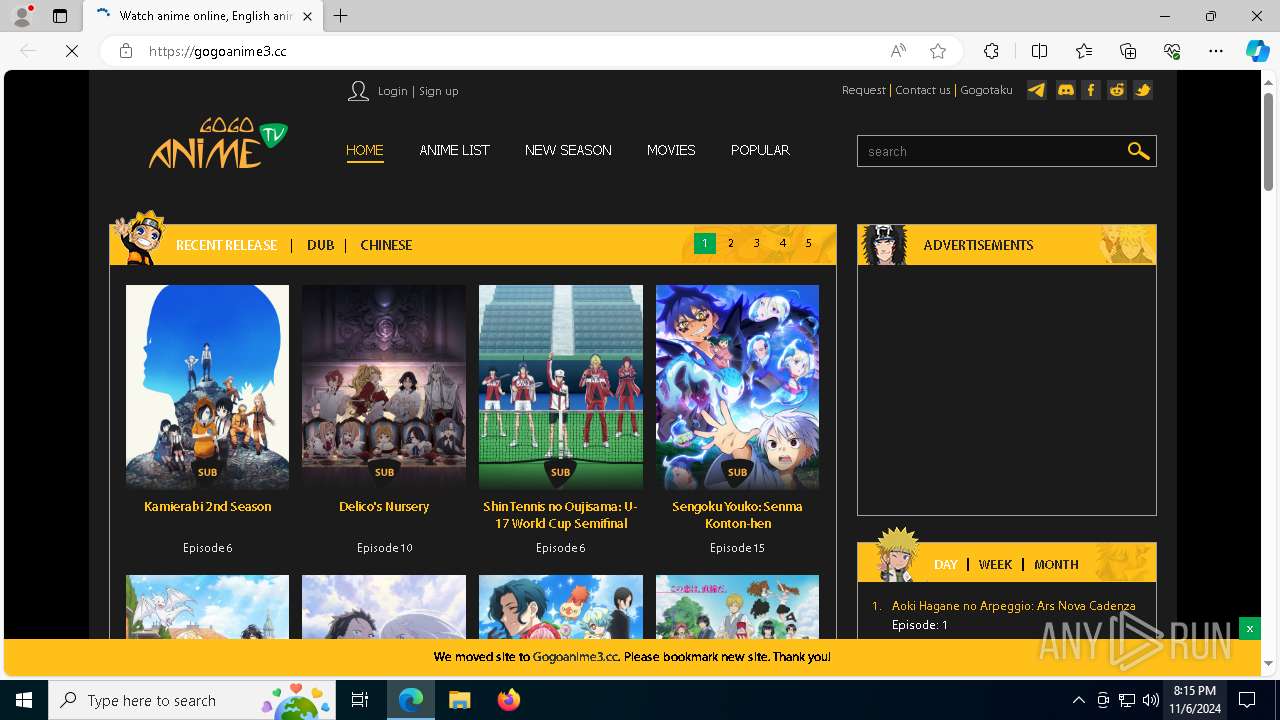Open Browser essentials icon
Screen dimensions: 1280x720
click(x=1172, y=51)
